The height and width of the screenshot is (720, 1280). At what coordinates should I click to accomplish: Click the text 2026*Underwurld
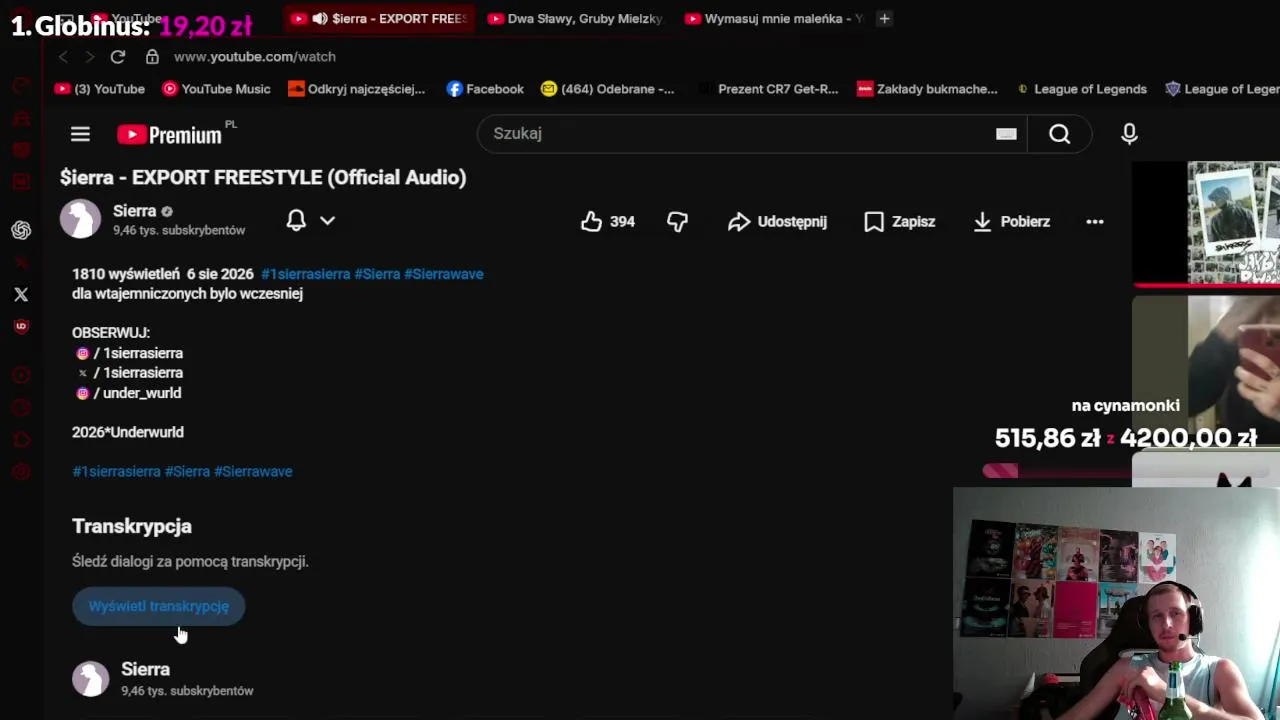(x=128, y=432)
